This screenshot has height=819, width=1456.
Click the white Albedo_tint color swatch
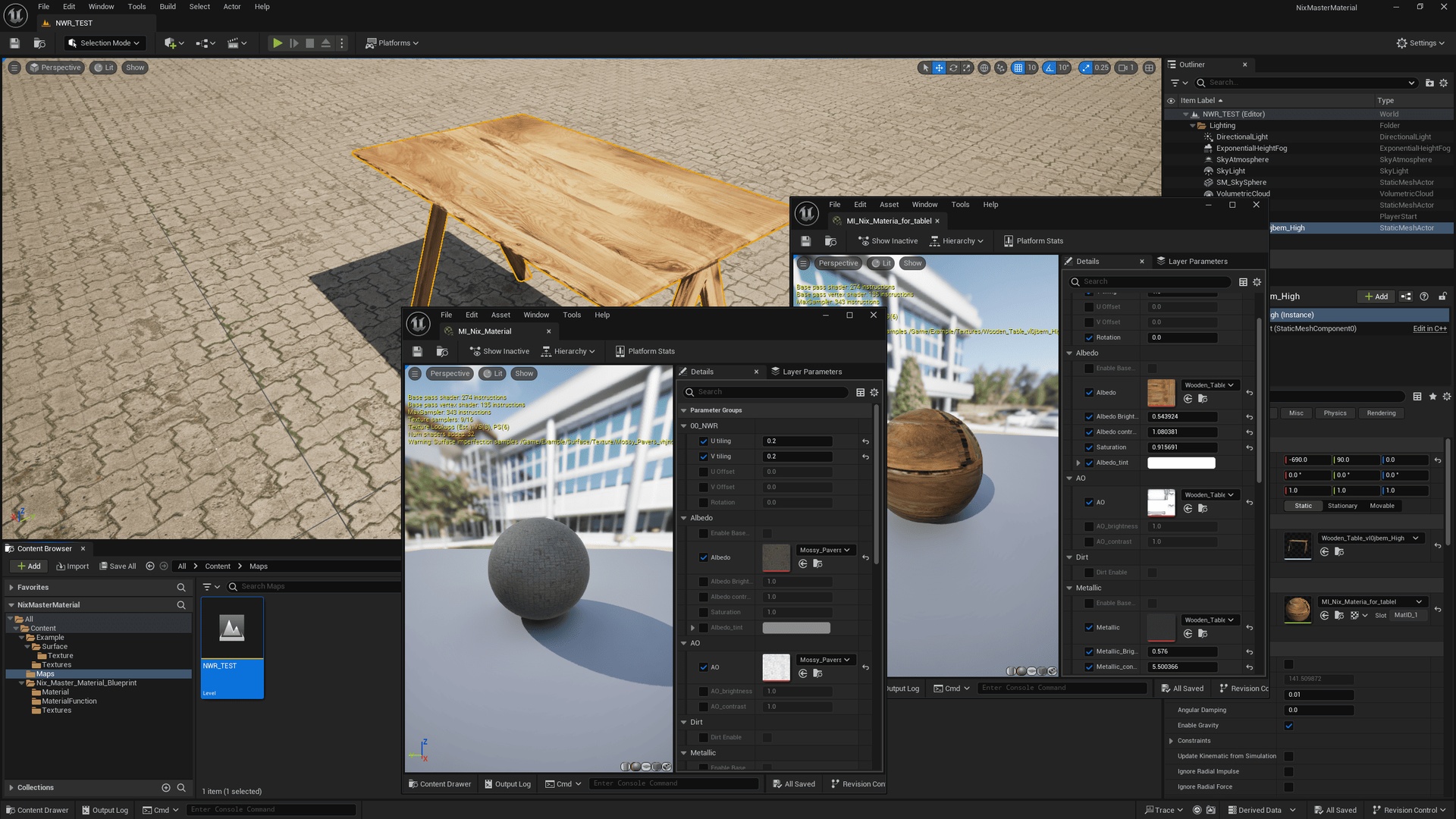click(x=1181, y=463)
